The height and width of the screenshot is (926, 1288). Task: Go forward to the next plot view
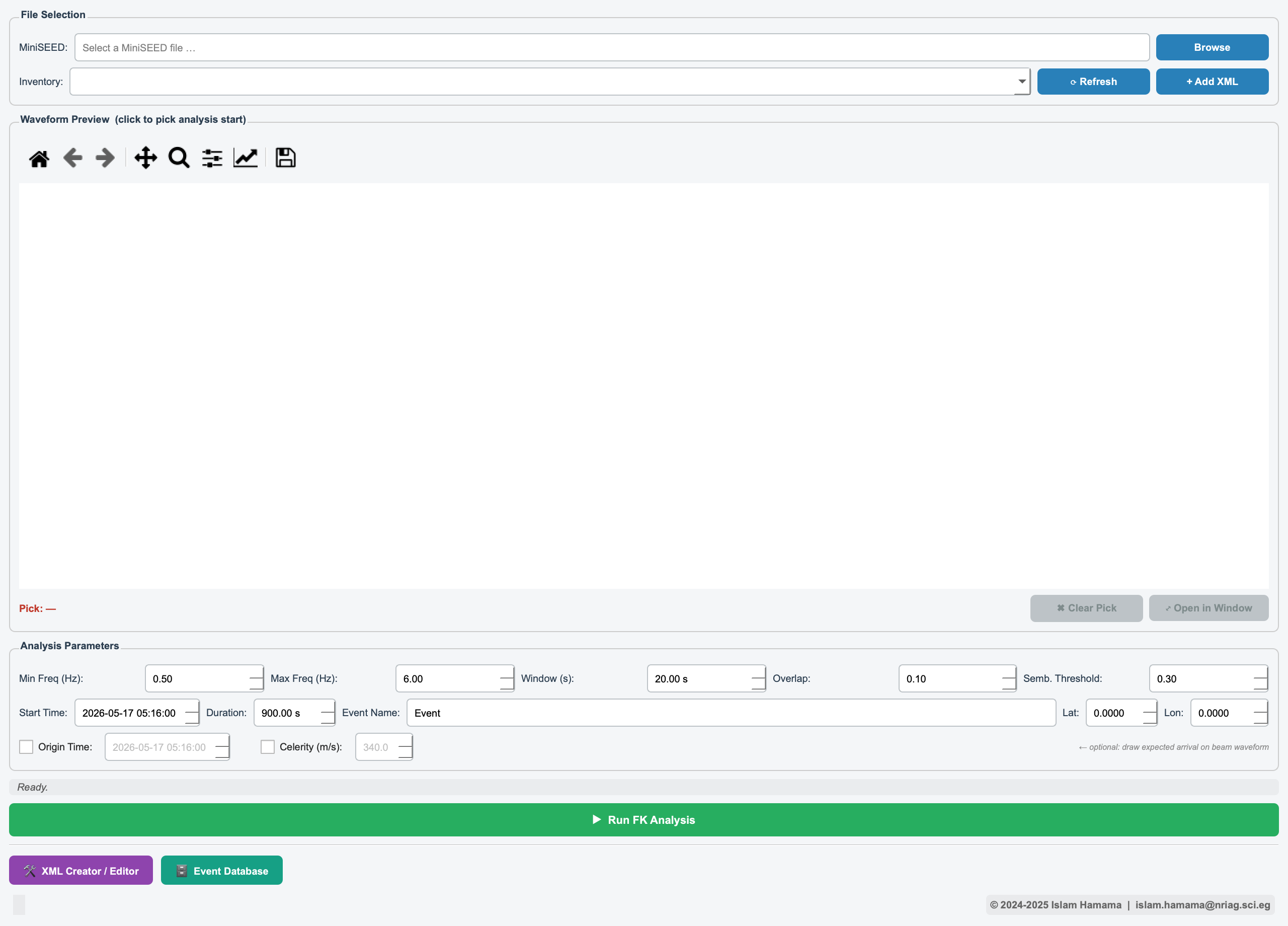[106, 158]
